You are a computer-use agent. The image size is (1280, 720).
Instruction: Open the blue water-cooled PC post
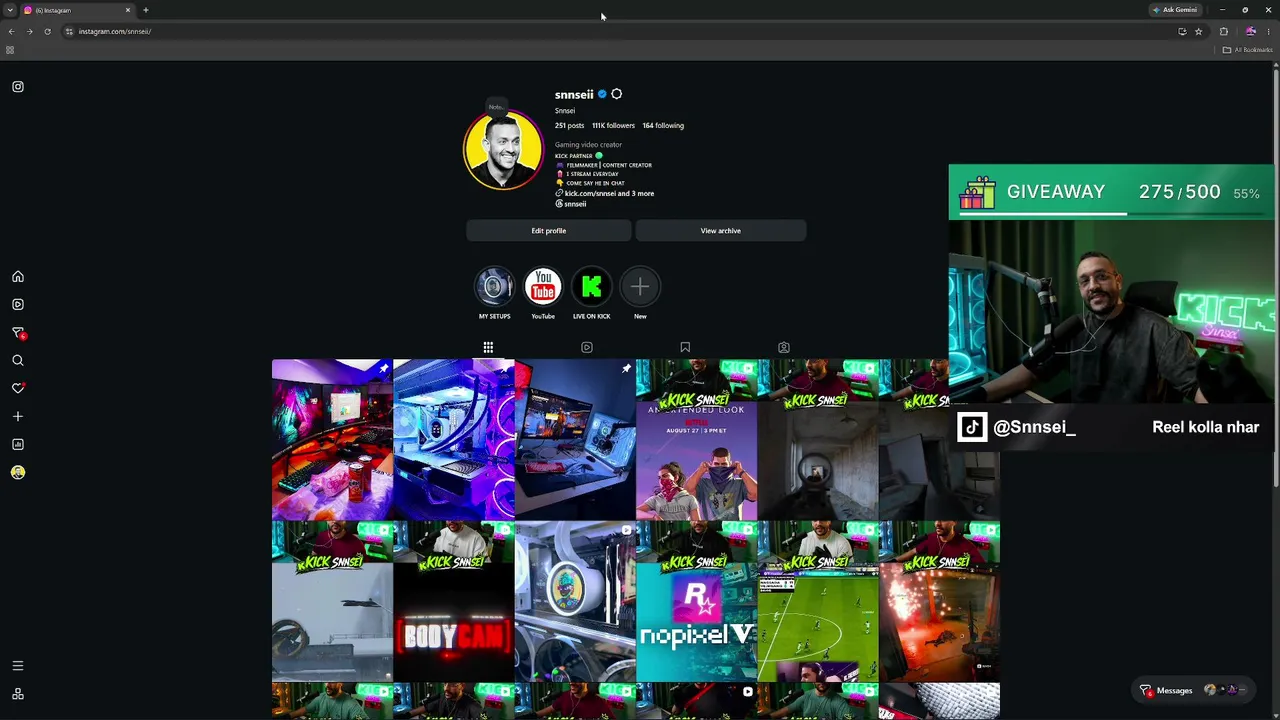[454, 440]
